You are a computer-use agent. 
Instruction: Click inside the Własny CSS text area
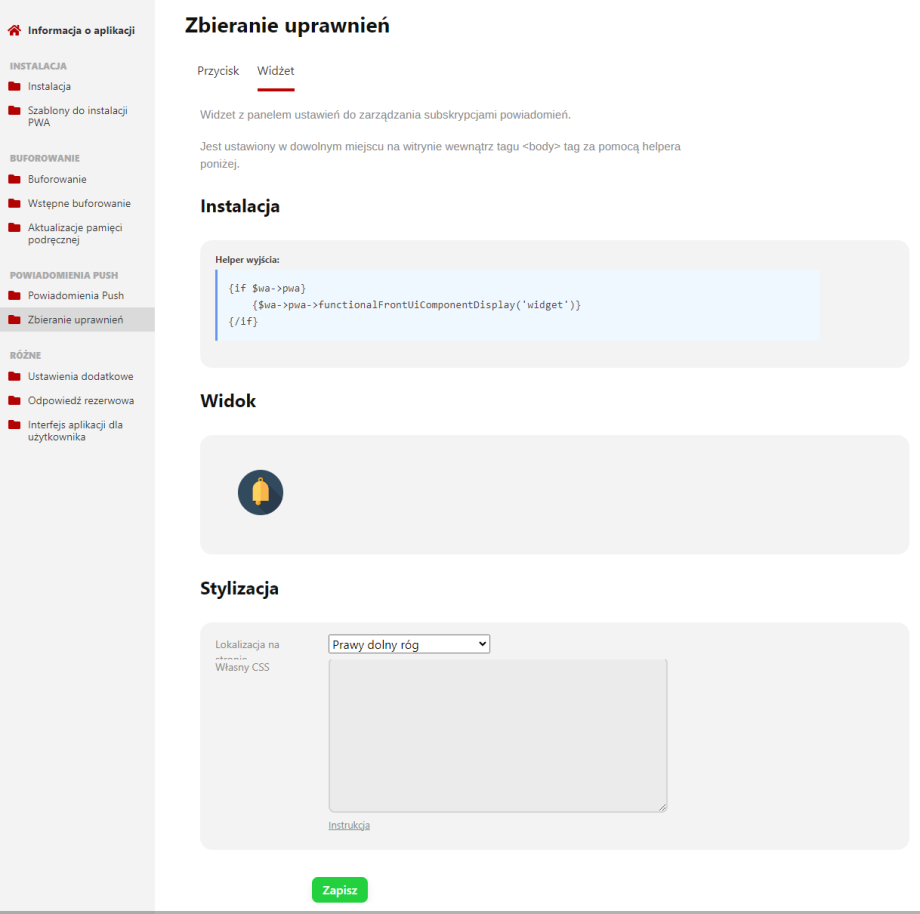click(x=497, y=735)
